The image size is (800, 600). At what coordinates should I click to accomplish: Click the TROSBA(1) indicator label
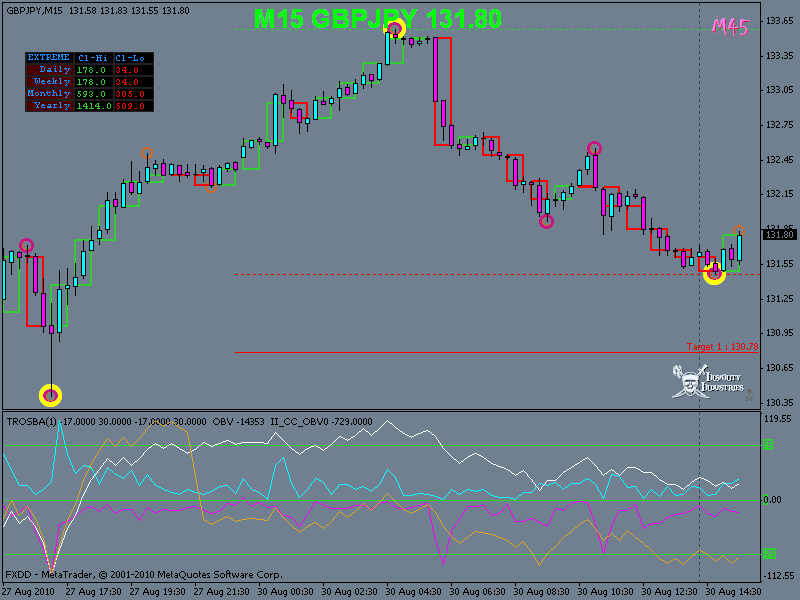click(31, 421)
